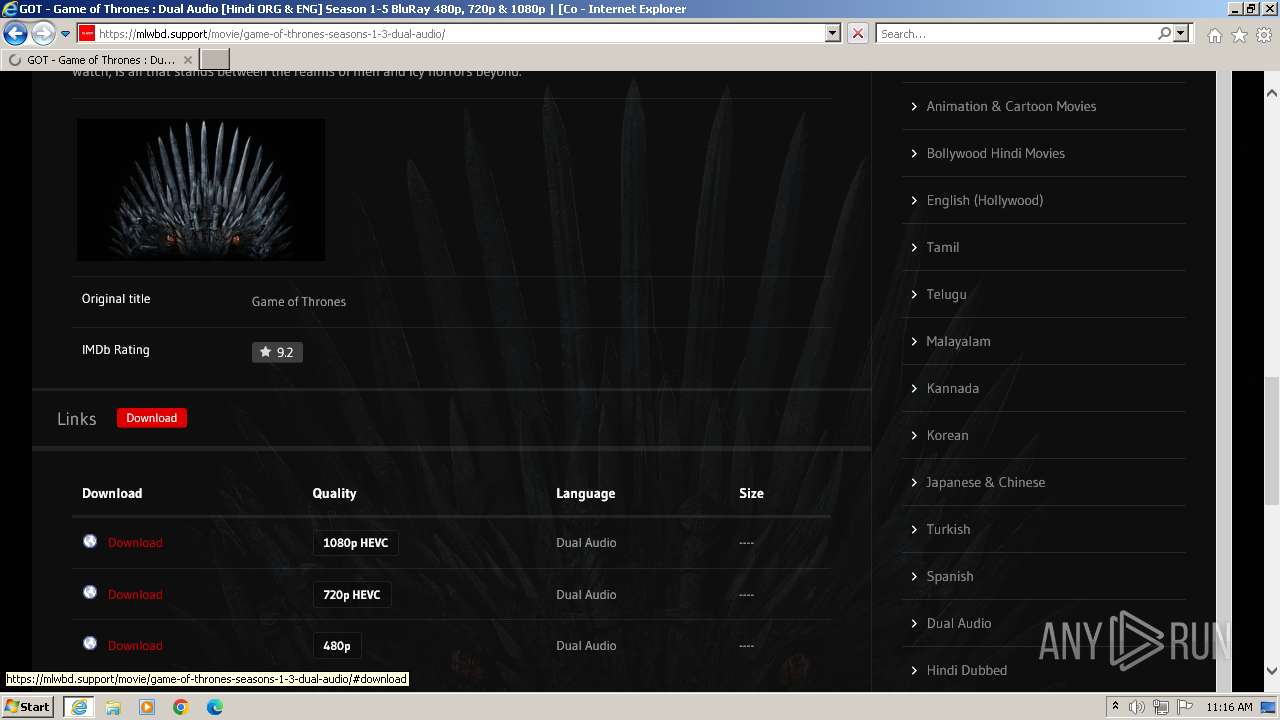Open English (Hollywood) category
This screenshot has width=1280, height=720.
[x=985, y=200]
